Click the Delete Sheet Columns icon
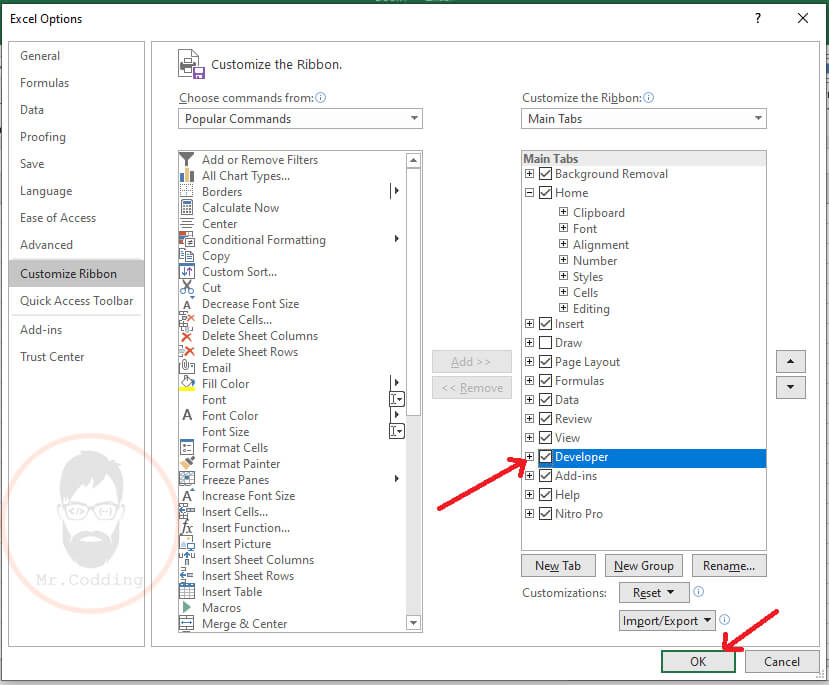The image size is (829, 685). tap(187, 336)
